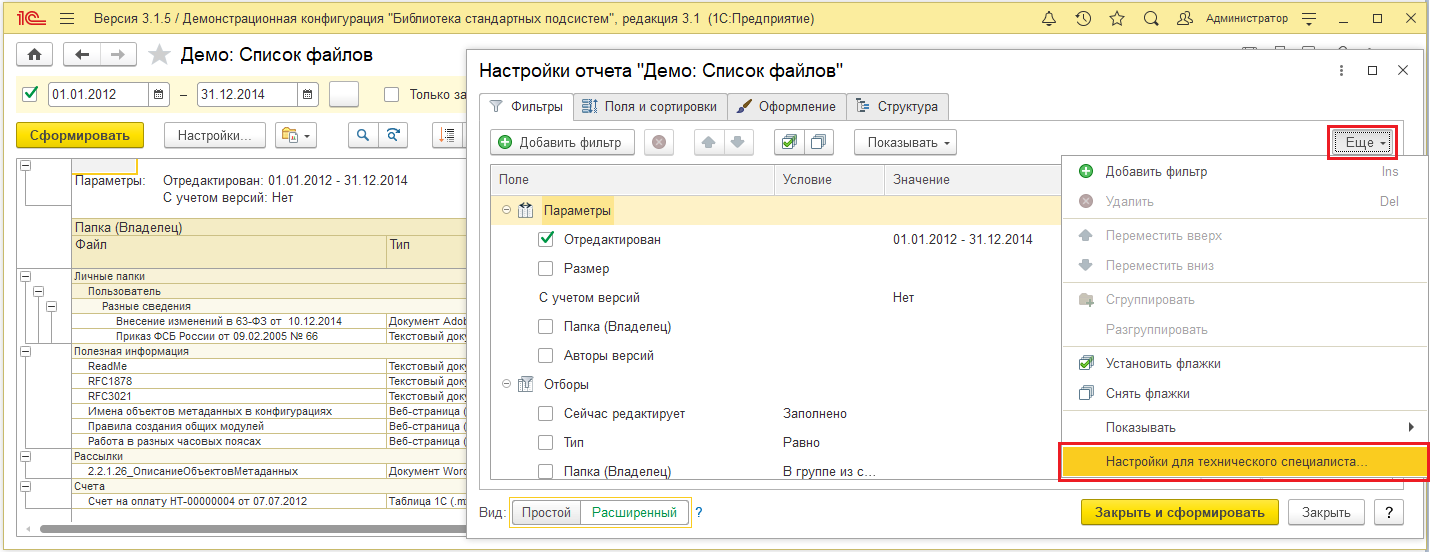
Task: Open the 1C logo icon
Action: click(30, 19)
